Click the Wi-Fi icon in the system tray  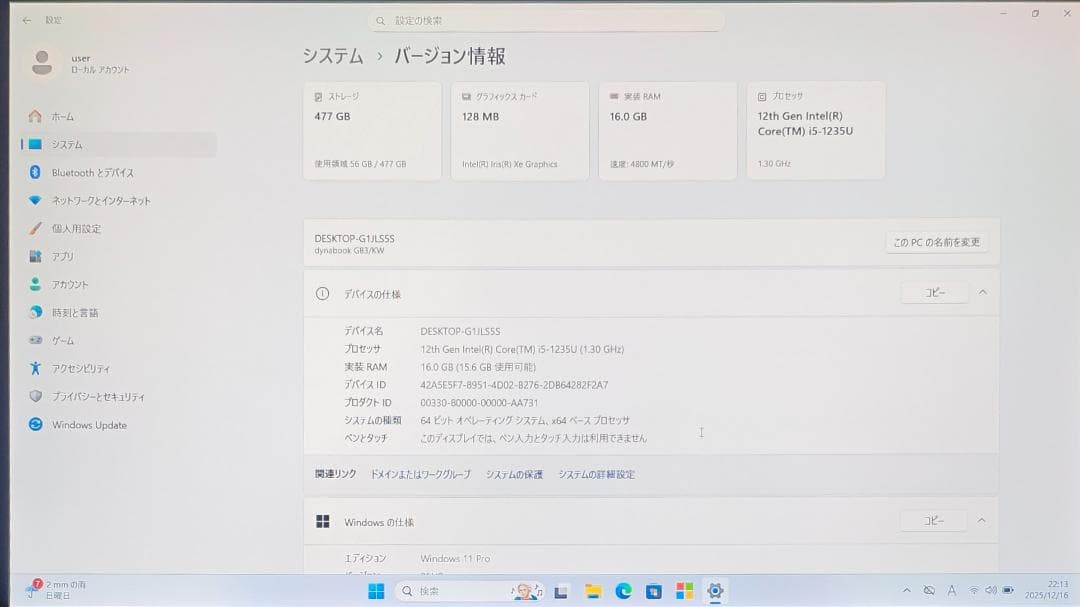click(x=974, y=590)
